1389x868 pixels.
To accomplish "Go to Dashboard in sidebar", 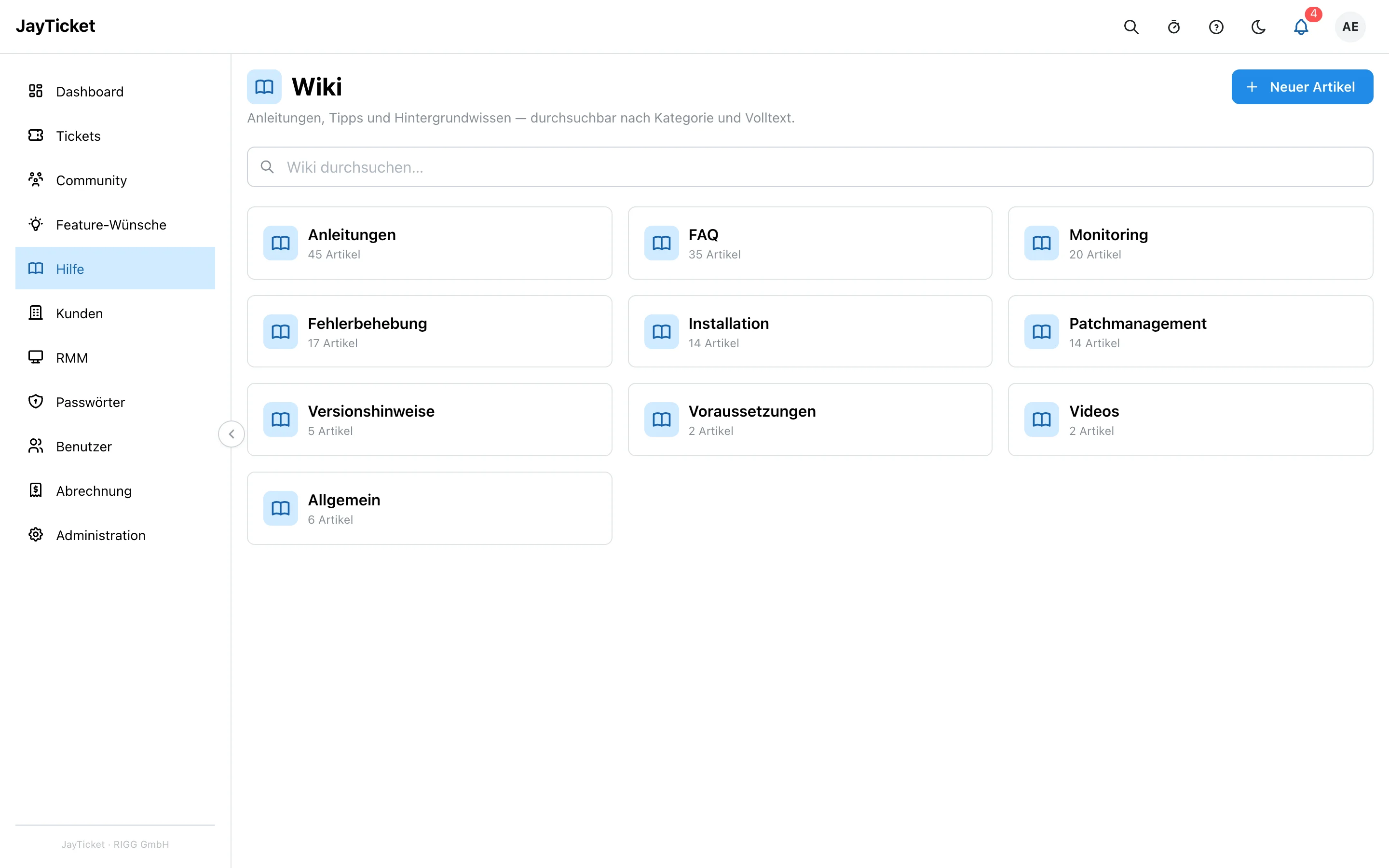I will 115,91.
